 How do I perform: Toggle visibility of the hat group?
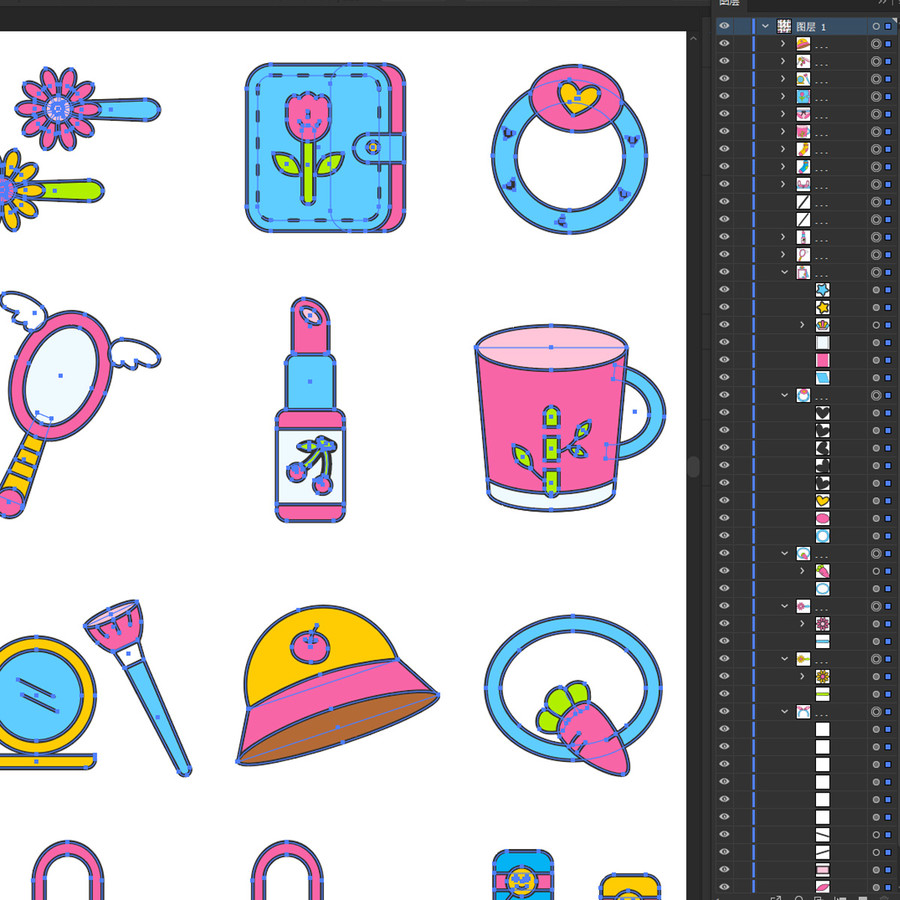(x=724, y=44)
